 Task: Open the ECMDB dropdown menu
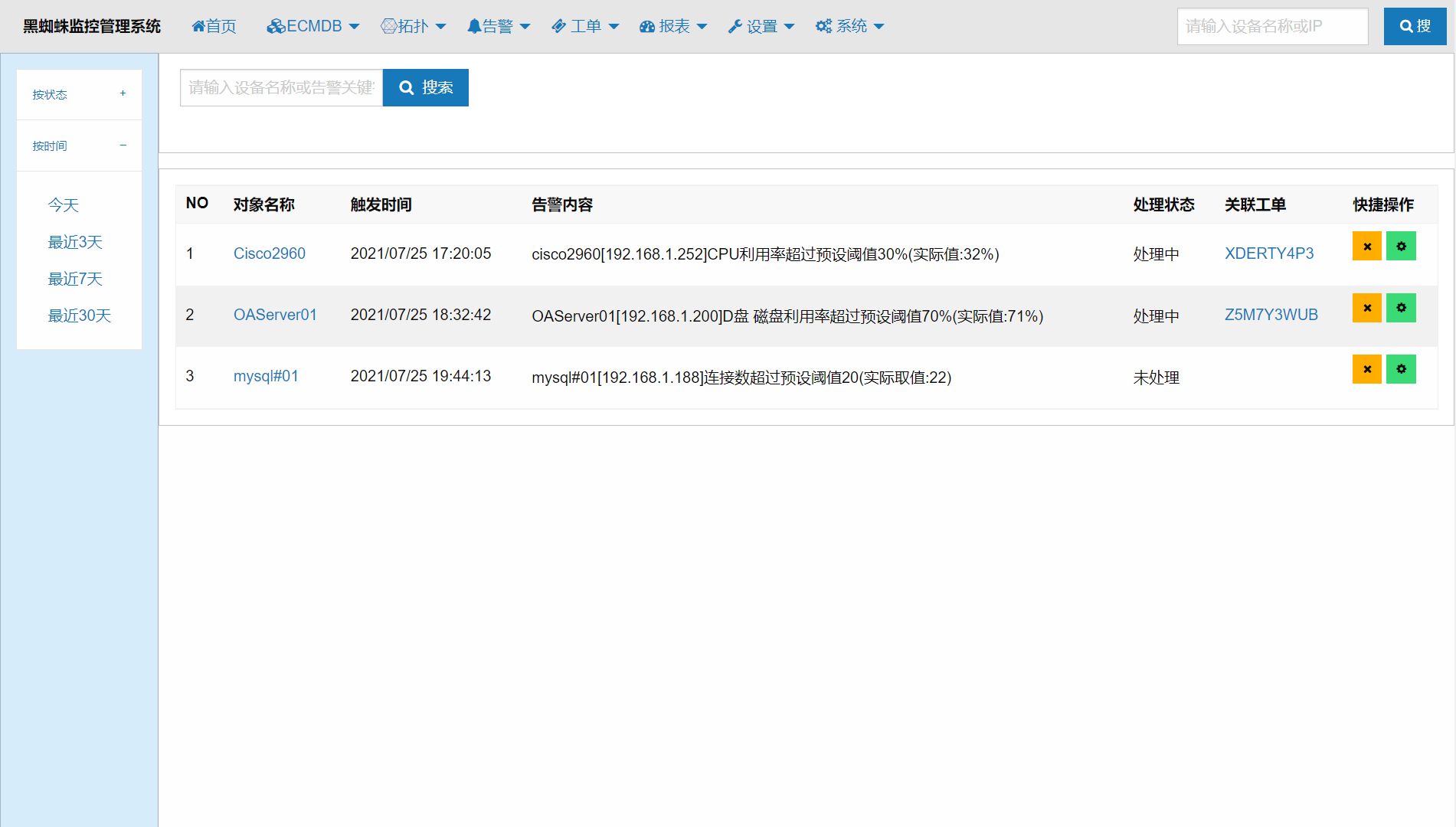coord(312,26)
